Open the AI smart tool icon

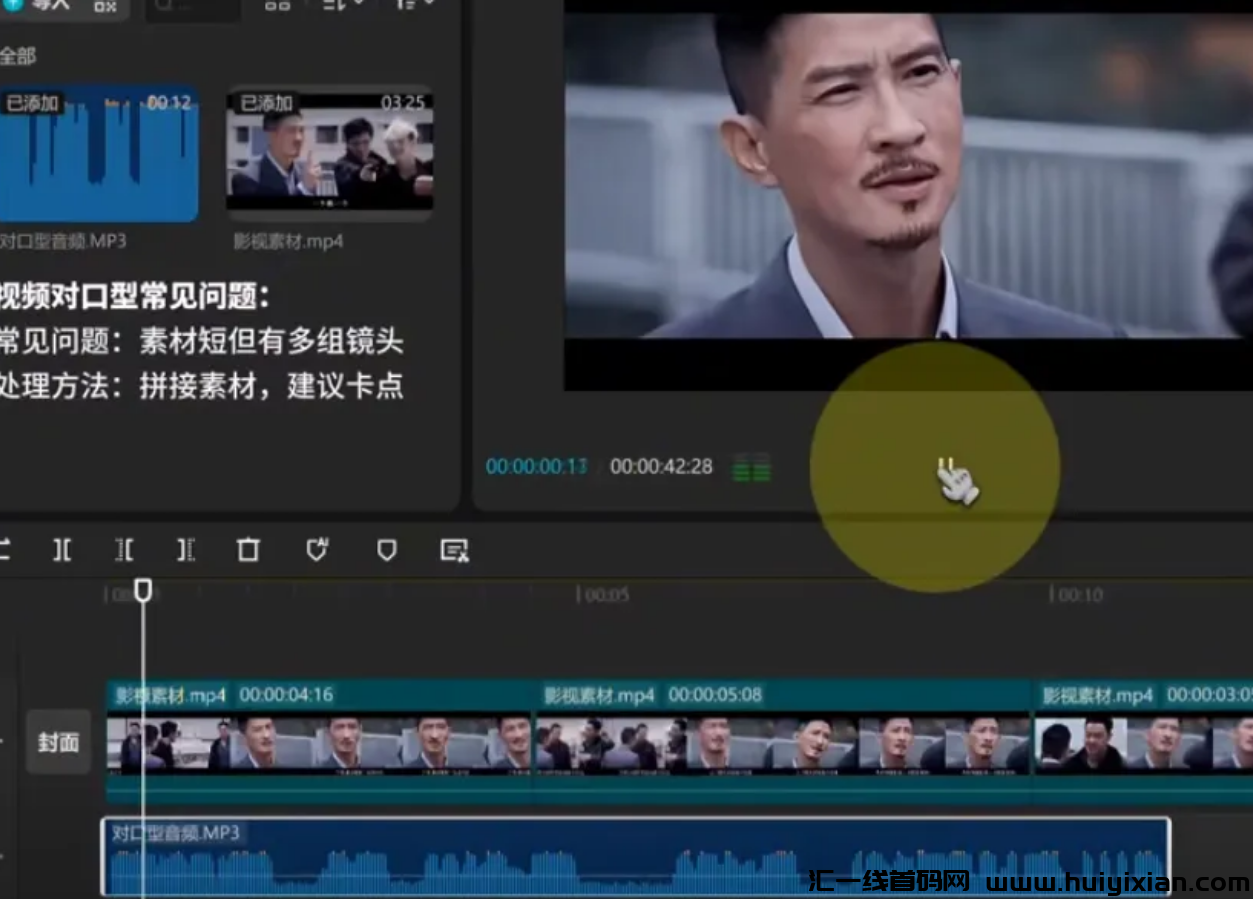[x=318, y=549]
